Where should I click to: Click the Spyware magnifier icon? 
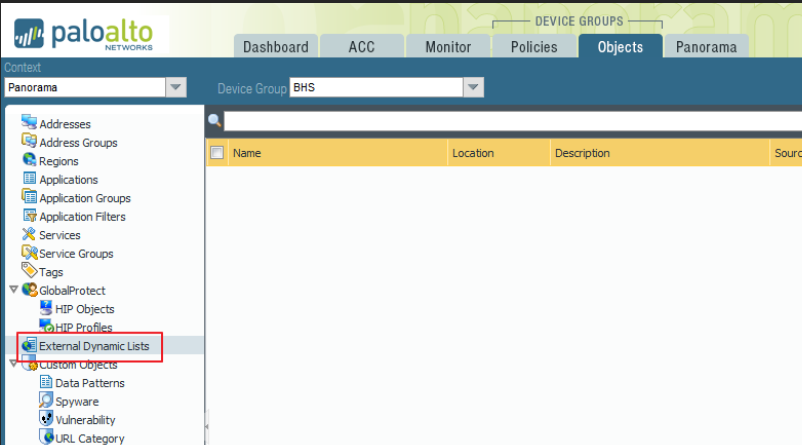46,400
